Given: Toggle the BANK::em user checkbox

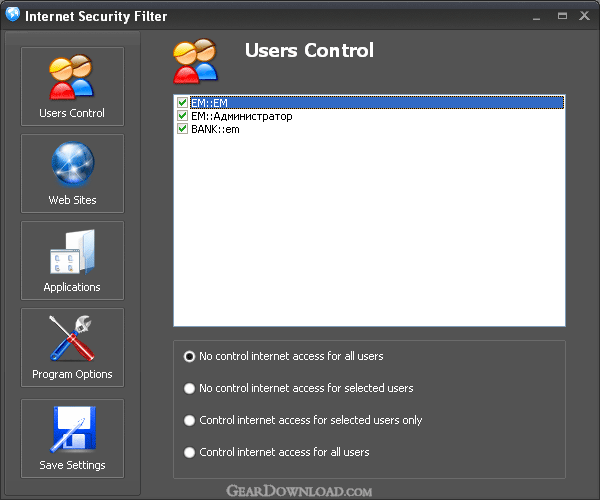Looking at the screenshot, I should tap(183, 129).
